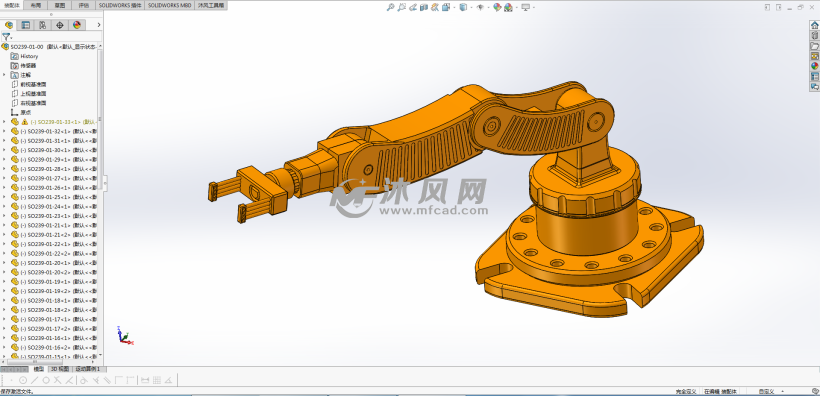Switch to the 3D 视图 bottom tab
Screen dimensions: 820x396
(59, 369)
